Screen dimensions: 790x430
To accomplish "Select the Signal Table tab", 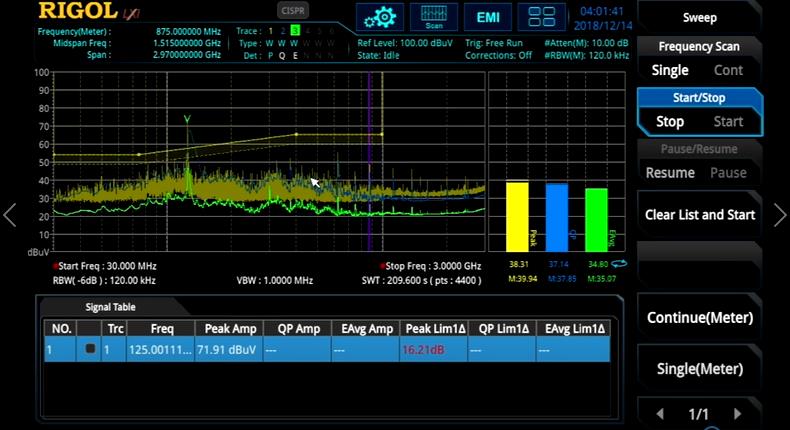I will tap(103, 307).
